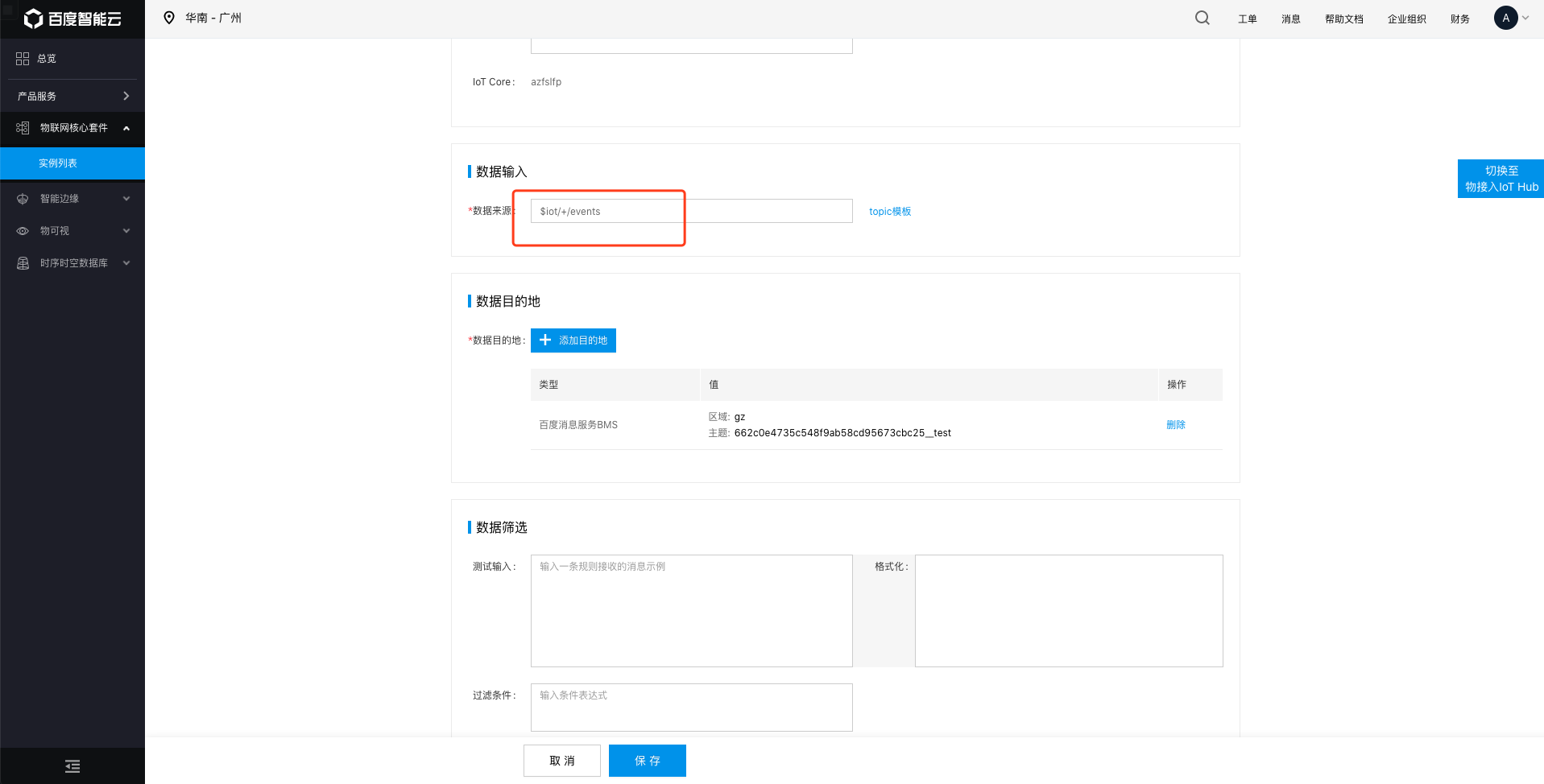
Task: Open the 消息 menu
Action: point(1290,19)
